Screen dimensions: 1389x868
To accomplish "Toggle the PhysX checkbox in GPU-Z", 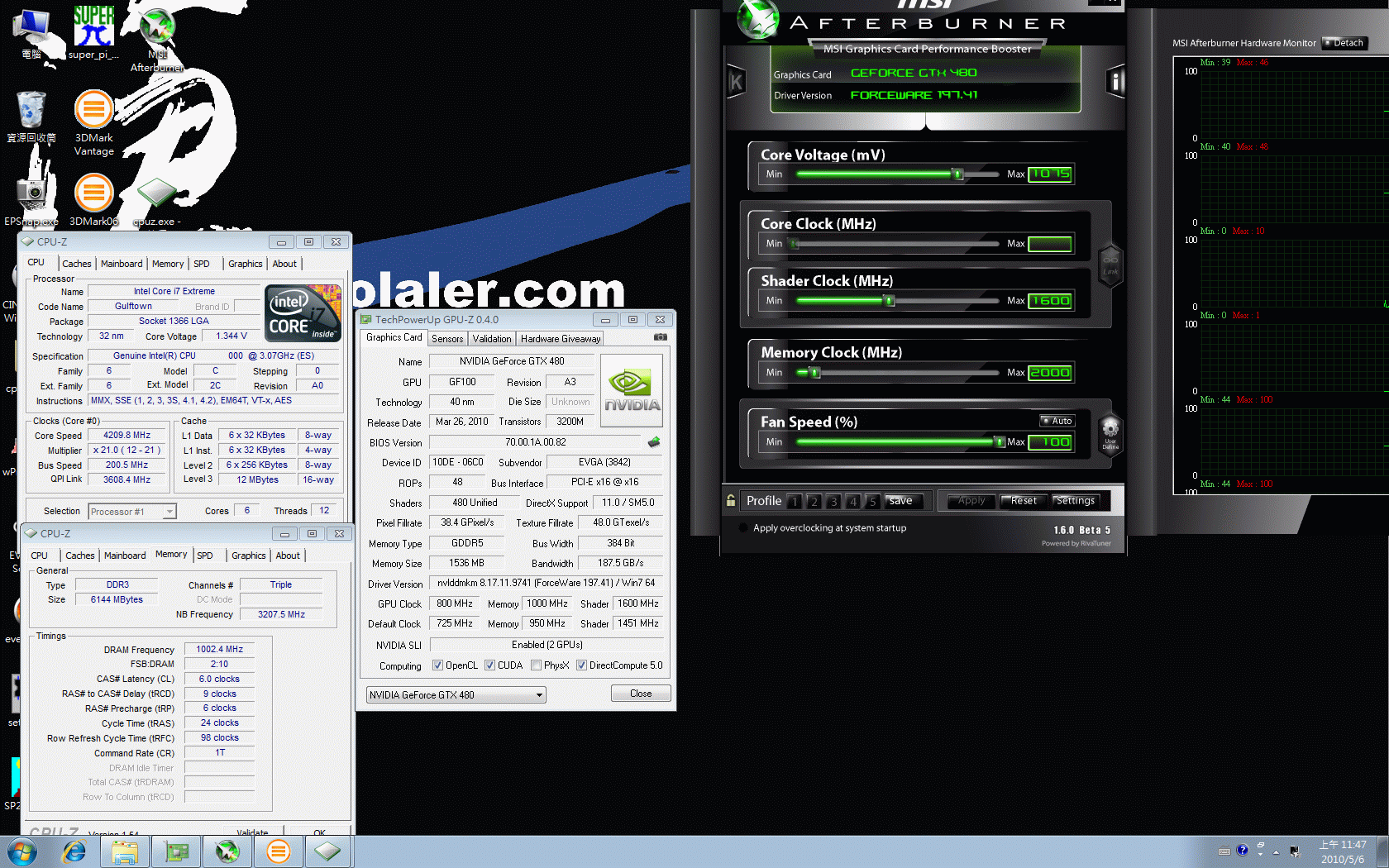I will pyautogui.click(x=536, y=665).
